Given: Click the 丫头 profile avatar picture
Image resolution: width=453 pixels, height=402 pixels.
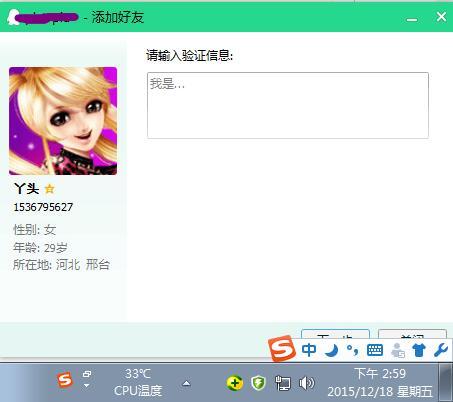Looking at the screenshot, I should click(x=63, y=121).
